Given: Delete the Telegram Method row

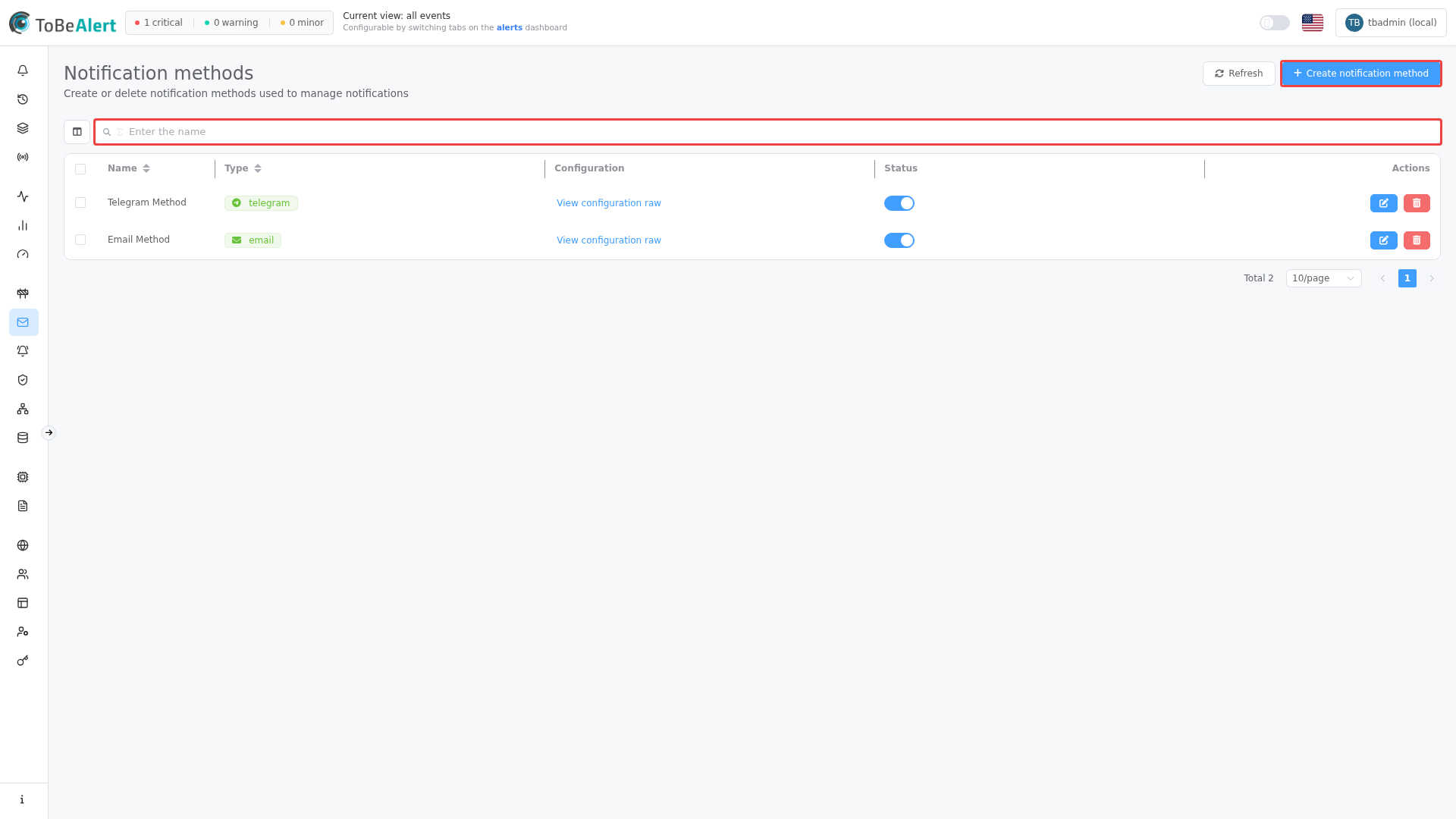Looking at the screenshot, I should click(x=1417, y=203).
